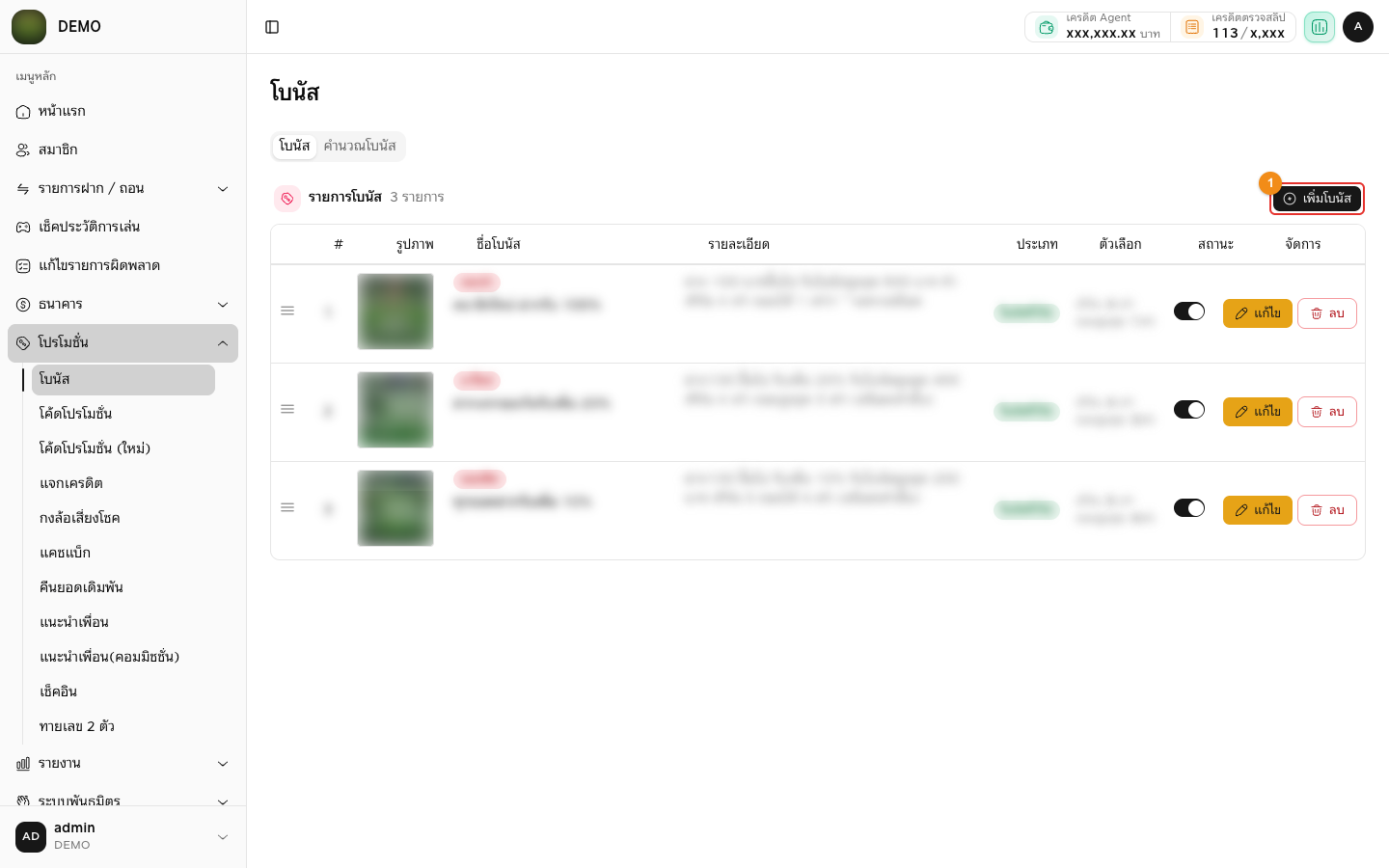Click the members icon beside สมาชิก
This screenshot has width=1389, height=868.
point(23,150)
